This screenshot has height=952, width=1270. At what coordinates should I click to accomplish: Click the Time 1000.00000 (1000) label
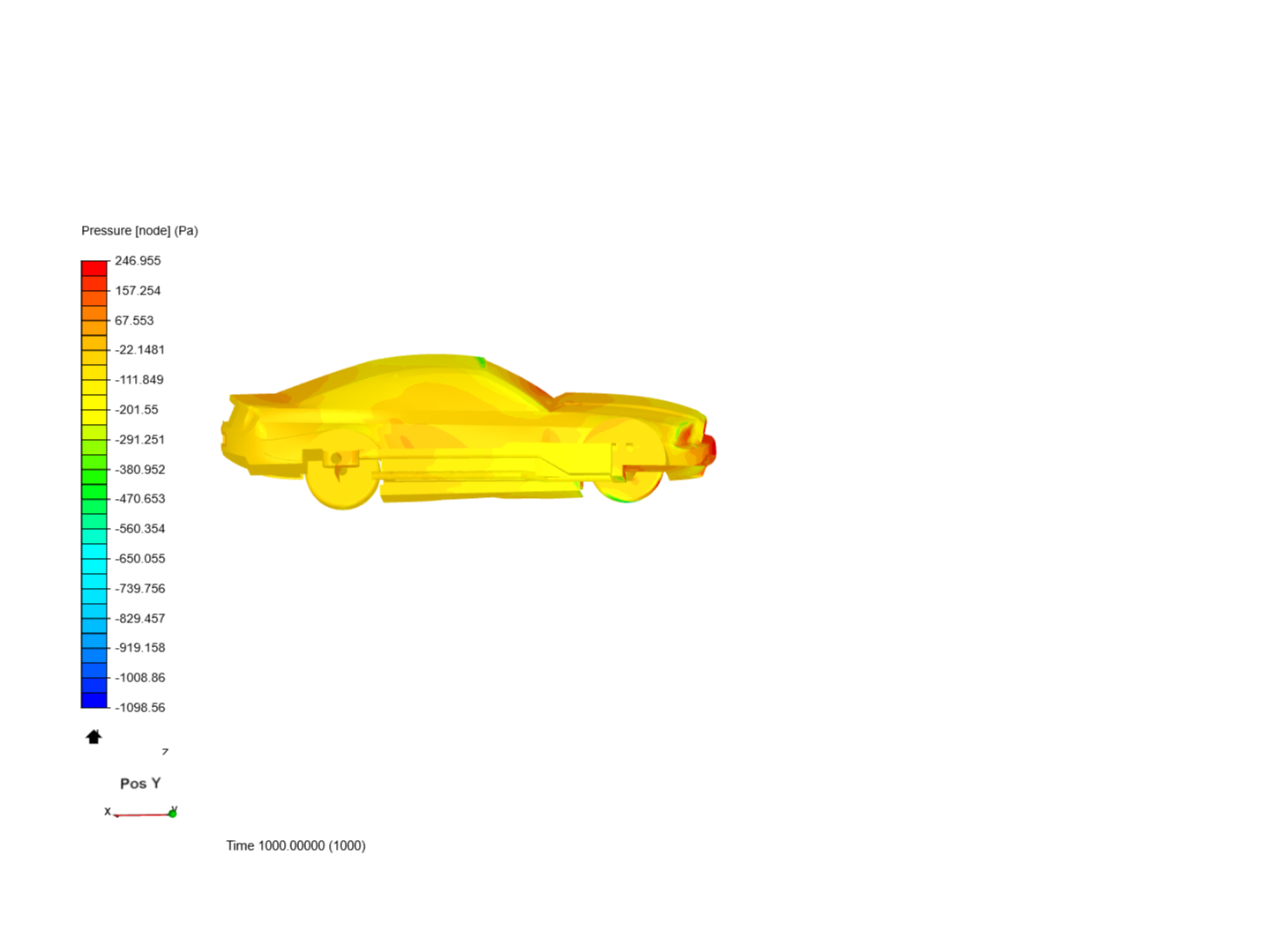point(295,846)
